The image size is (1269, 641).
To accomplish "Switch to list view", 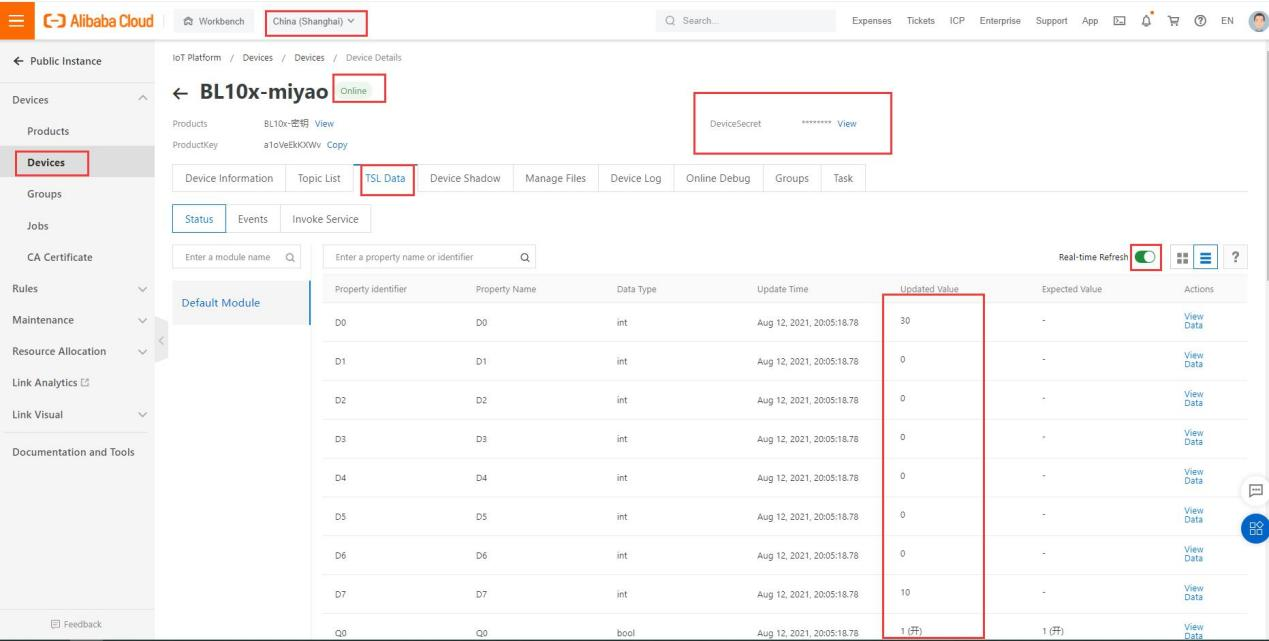I will 1206,257.
